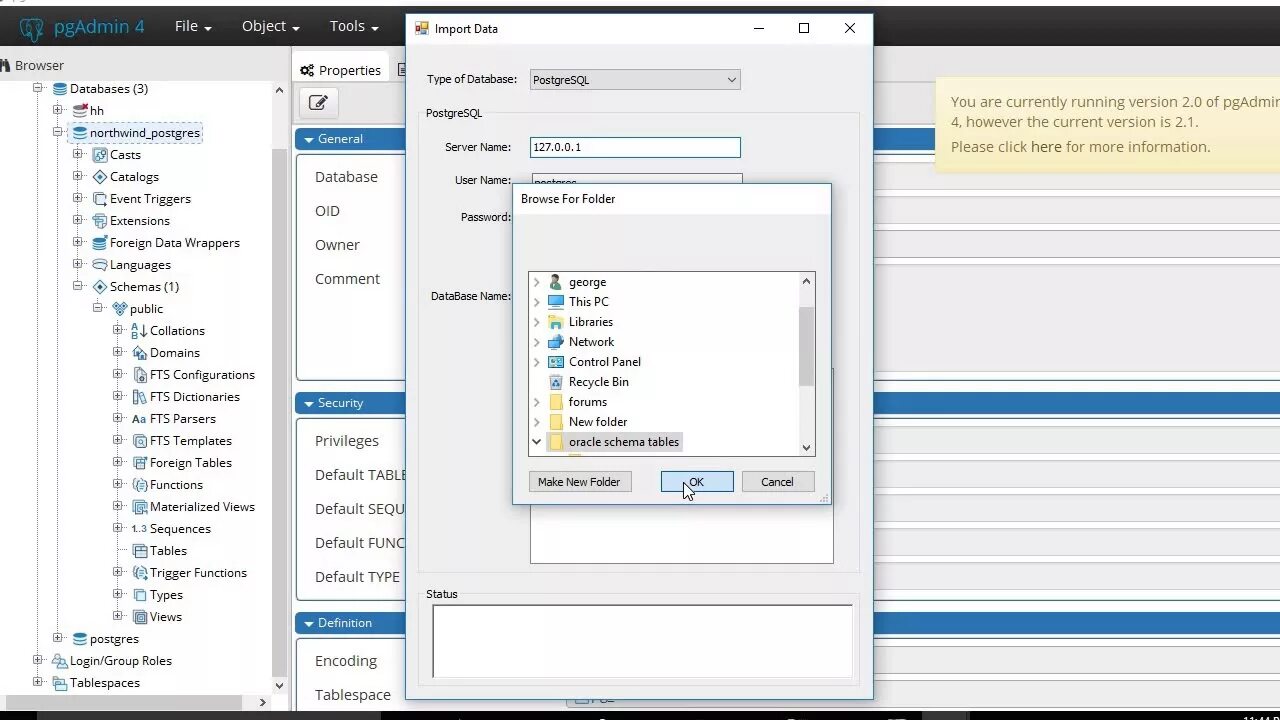Viewport: 1280px width, 720px height.
Task: Open the Object menu
Action: pos(270,27)
